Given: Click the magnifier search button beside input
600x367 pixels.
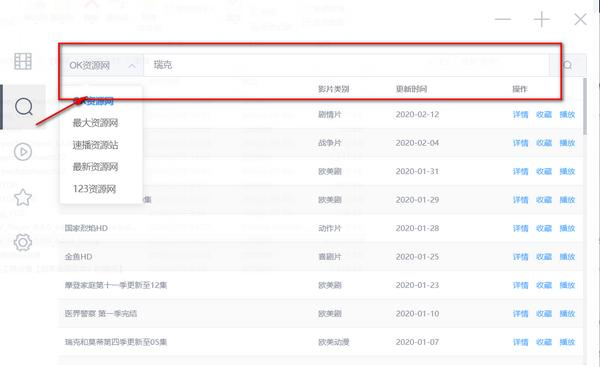Looking at the screenshot, I should coord(567,65).
